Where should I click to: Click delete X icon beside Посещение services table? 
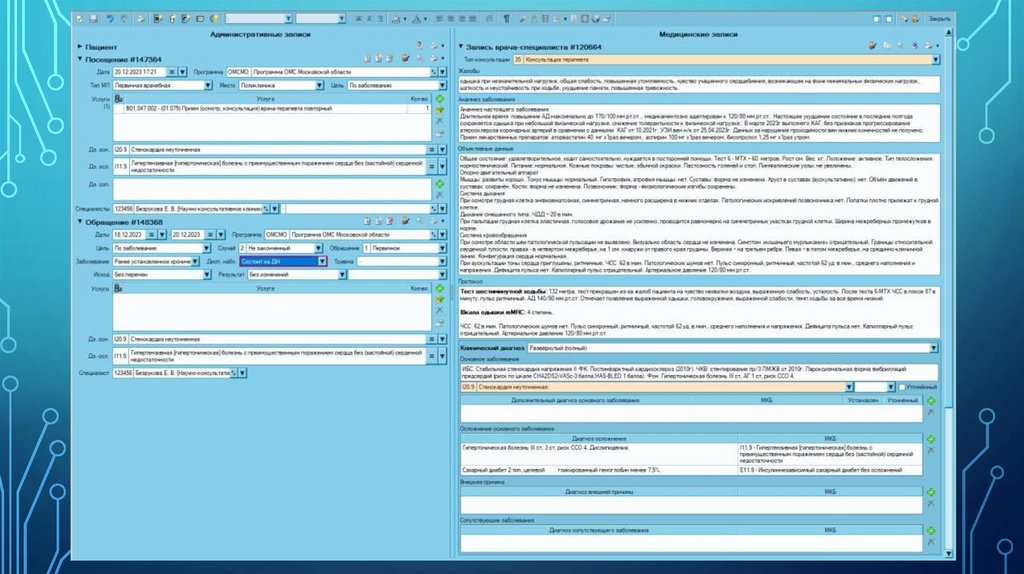pyautogui.click(x=439, y=122)
